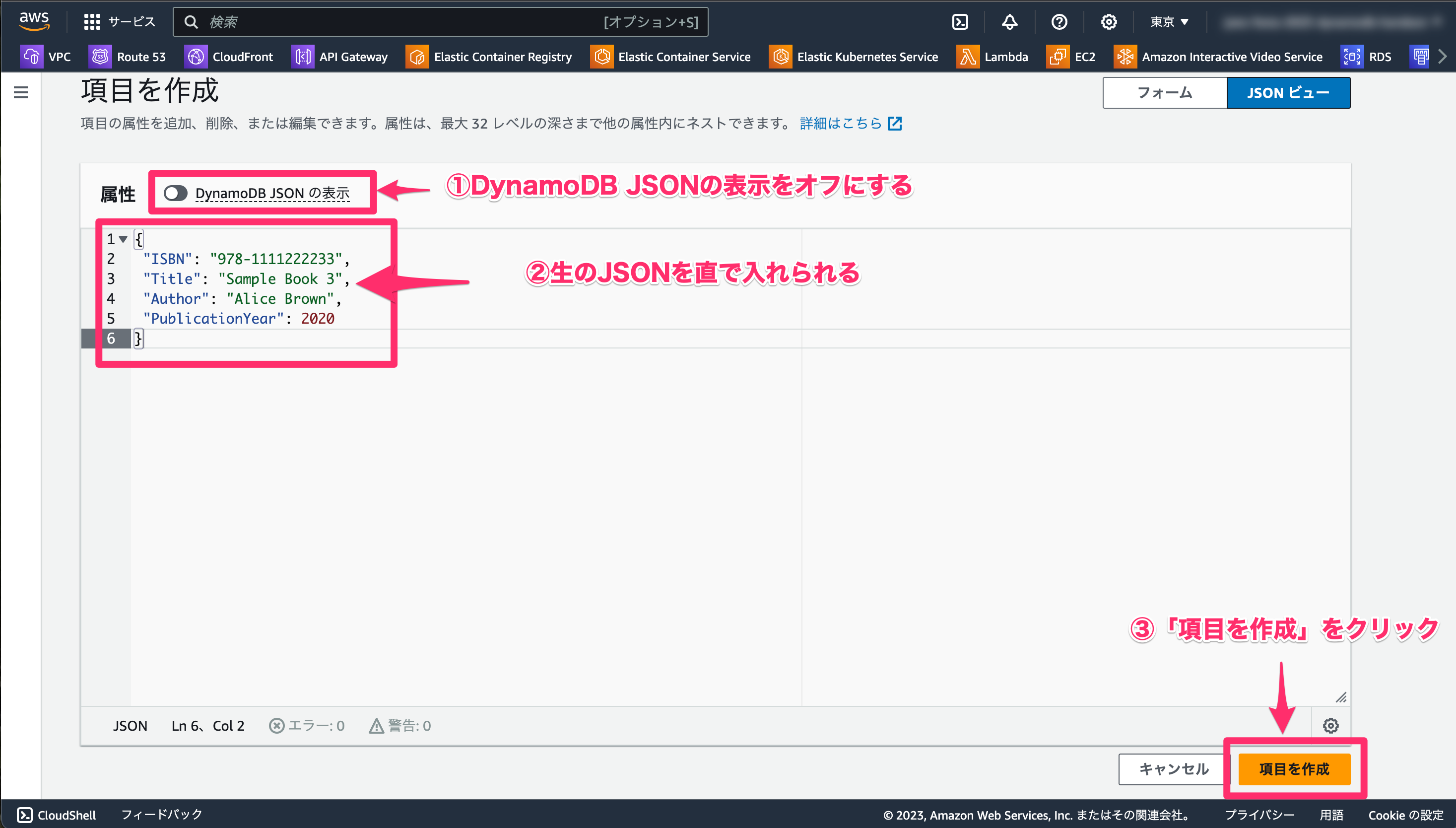
Task: Open Cookie の設定 in footer
Action: pos(1406,815)
